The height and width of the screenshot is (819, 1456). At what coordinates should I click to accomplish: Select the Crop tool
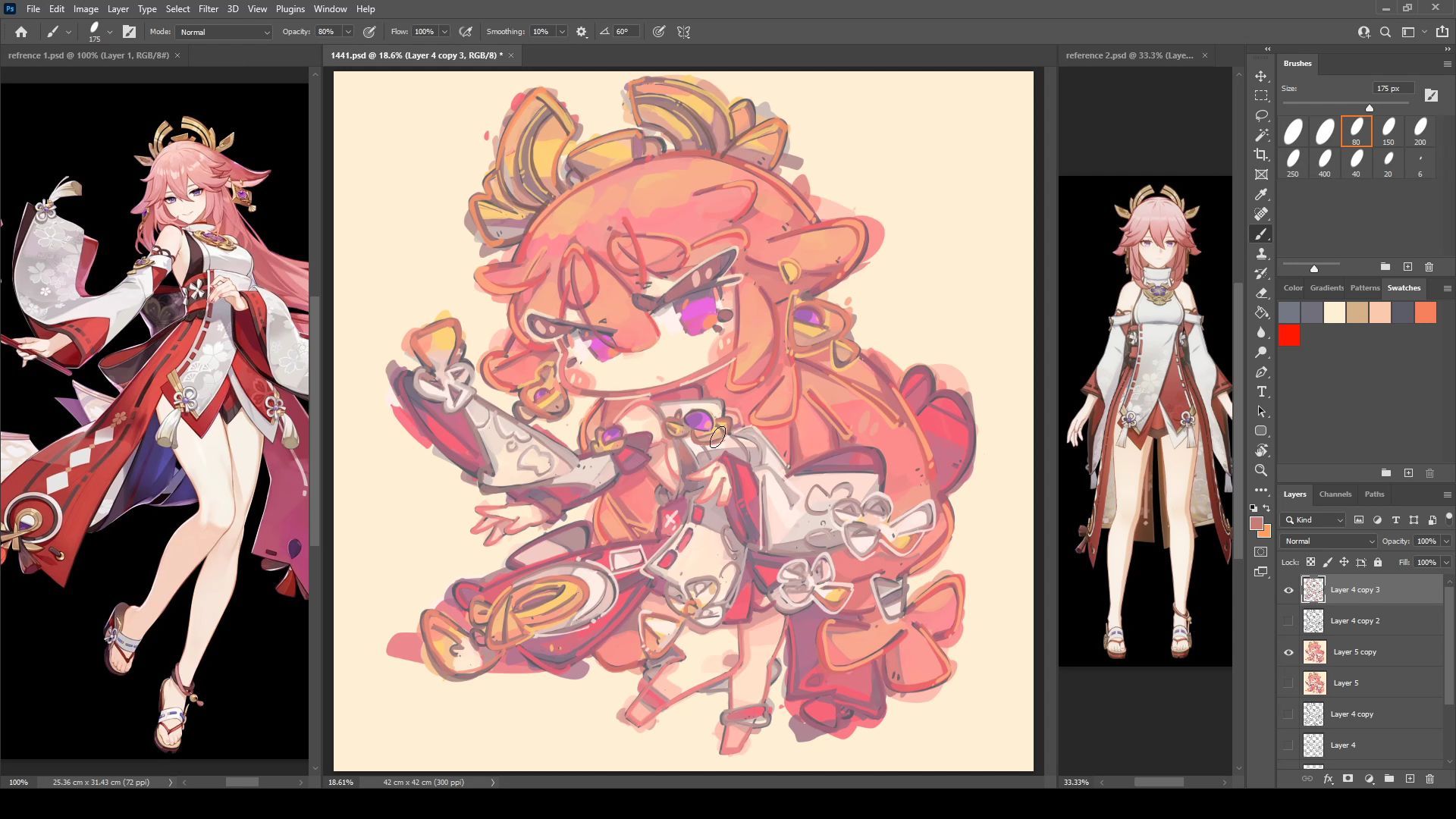tap(1261, 155)
